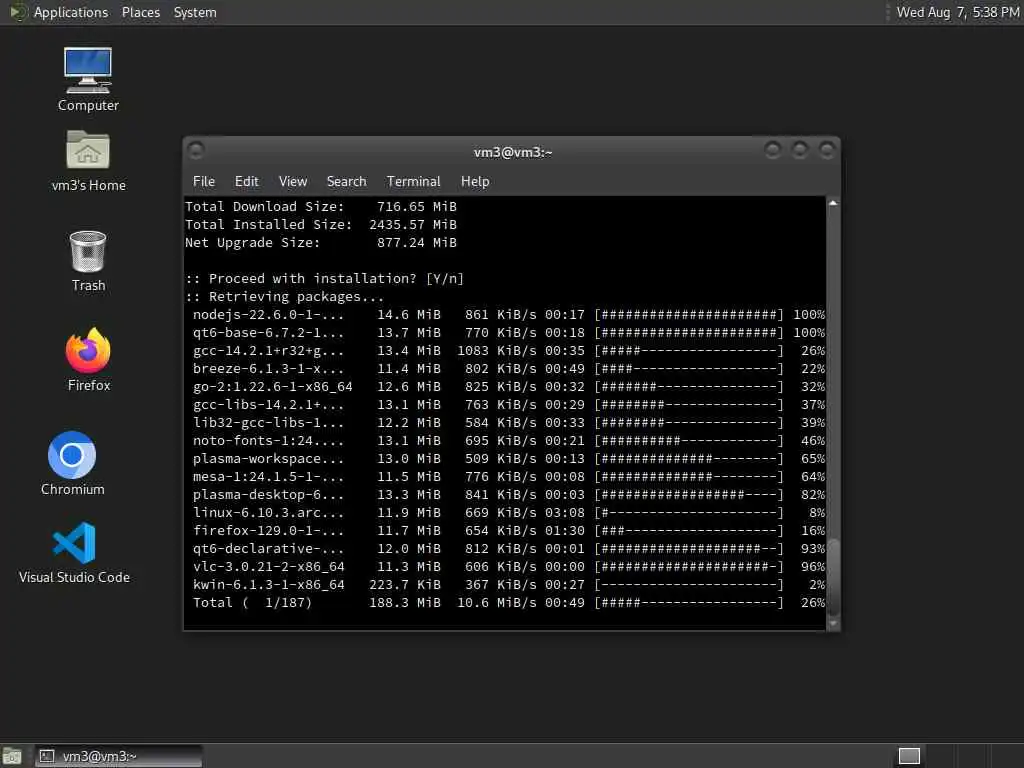Click the kwin-6.1.3-1-x86_64 package row
This screenshot has height=768, width=1024.
pos(508,585)
